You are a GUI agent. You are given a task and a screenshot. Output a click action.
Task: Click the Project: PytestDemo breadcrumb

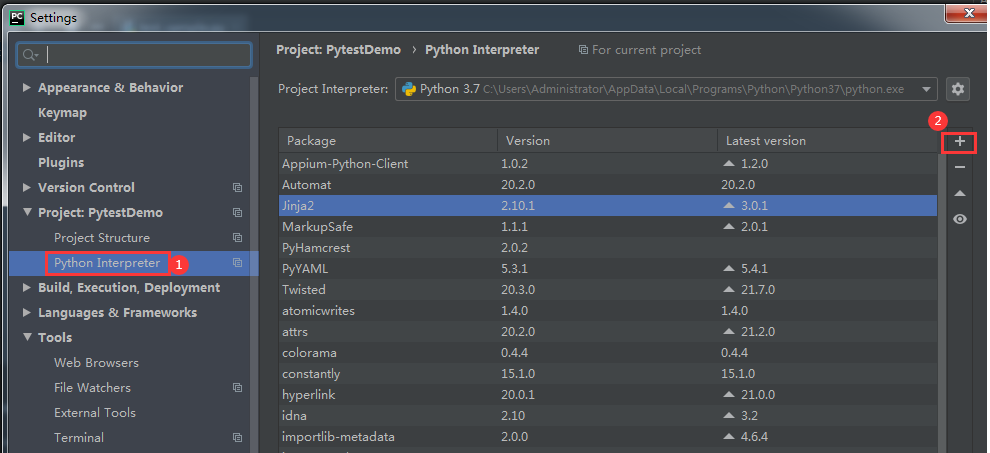(x=338, y=49)
